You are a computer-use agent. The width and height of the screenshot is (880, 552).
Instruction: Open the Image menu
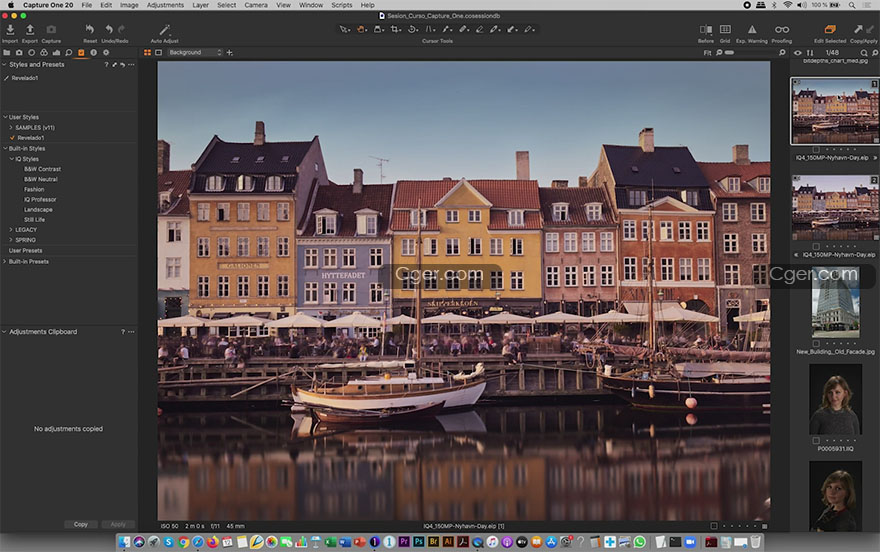[129, 5]
